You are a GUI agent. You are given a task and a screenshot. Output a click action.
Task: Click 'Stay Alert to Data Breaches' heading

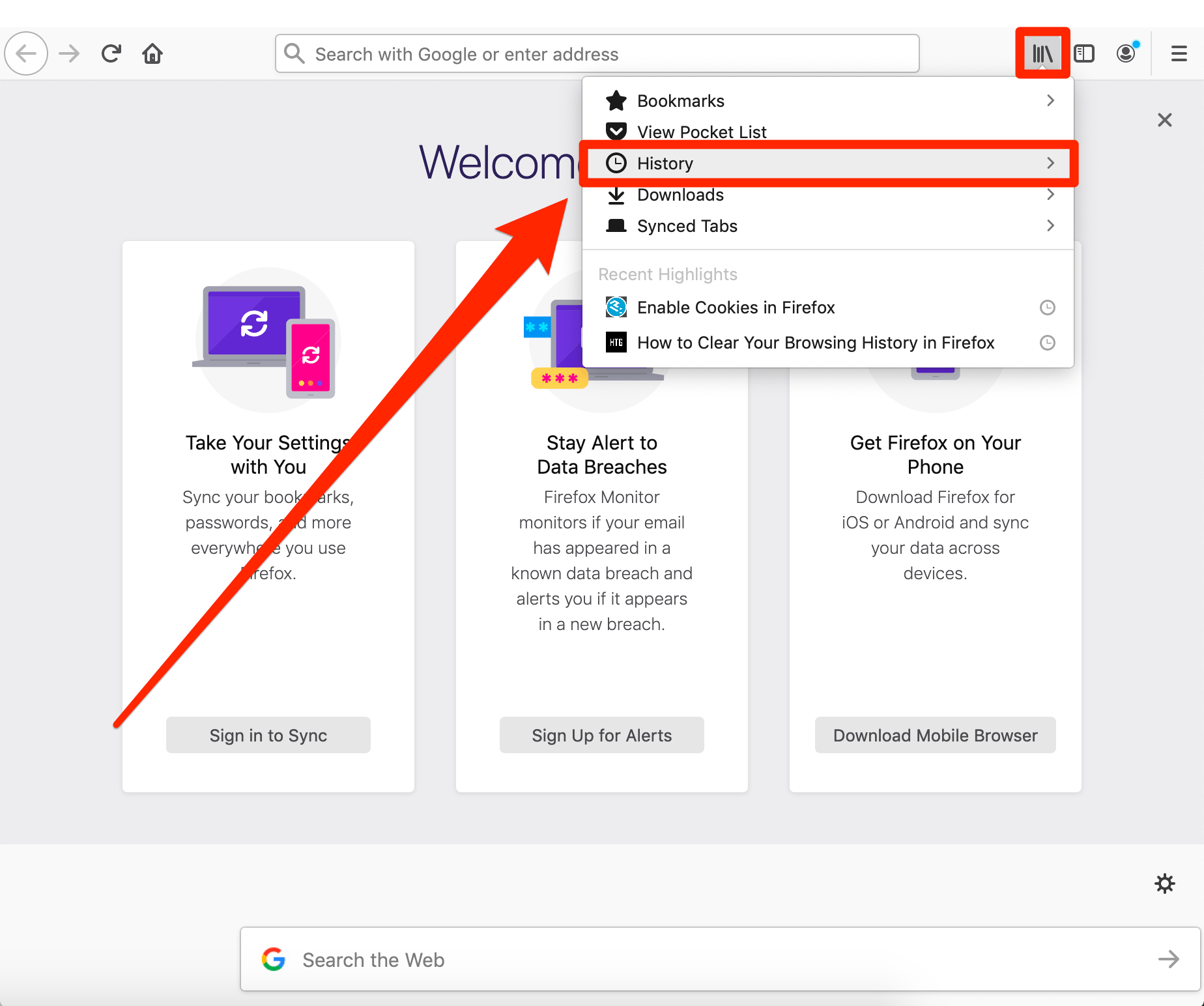click(602, 455)
